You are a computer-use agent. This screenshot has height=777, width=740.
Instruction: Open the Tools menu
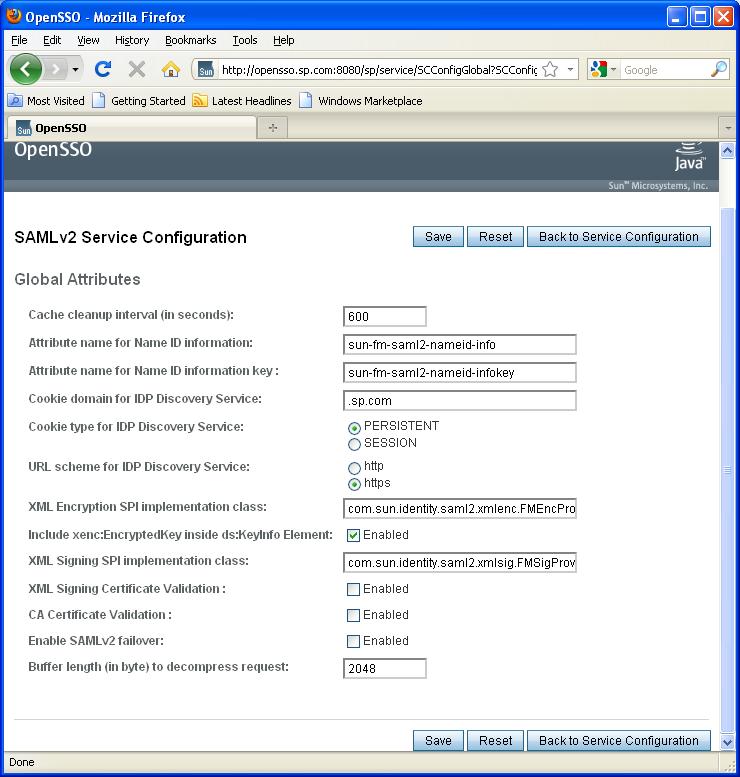click(x=245, y=40)
